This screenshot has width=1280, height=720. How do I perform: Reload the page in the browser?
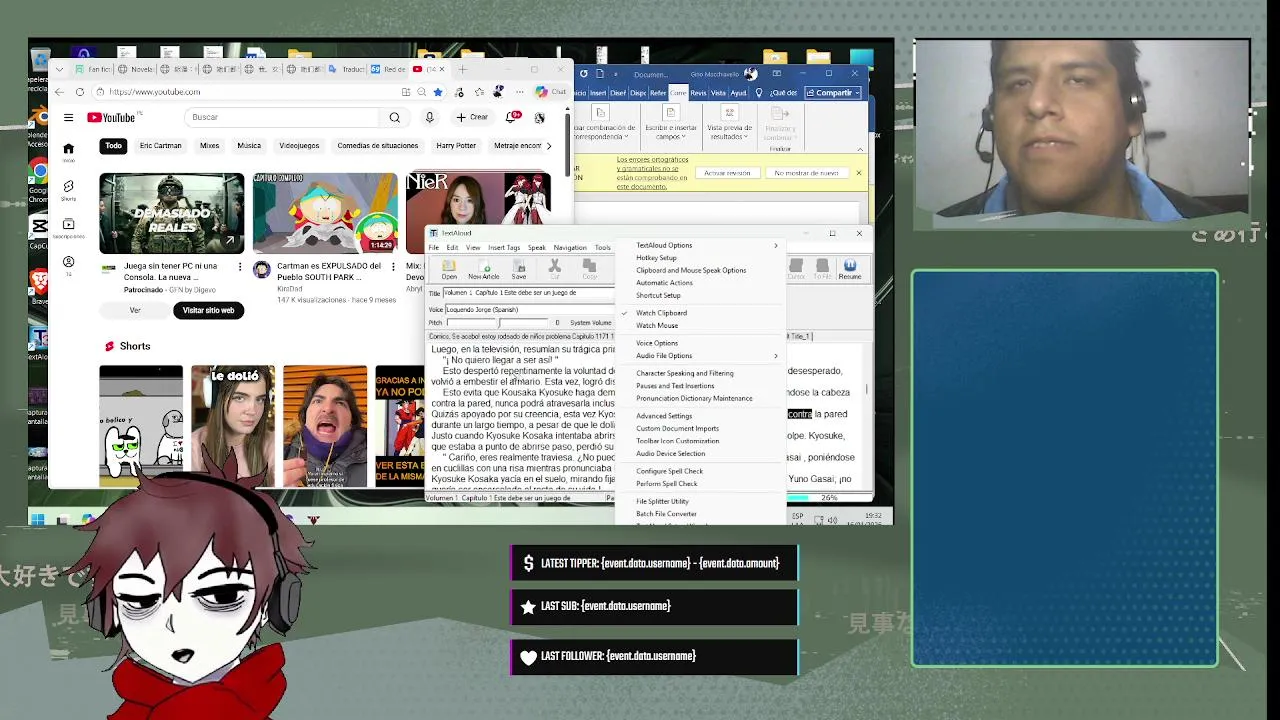coord(80,92)
